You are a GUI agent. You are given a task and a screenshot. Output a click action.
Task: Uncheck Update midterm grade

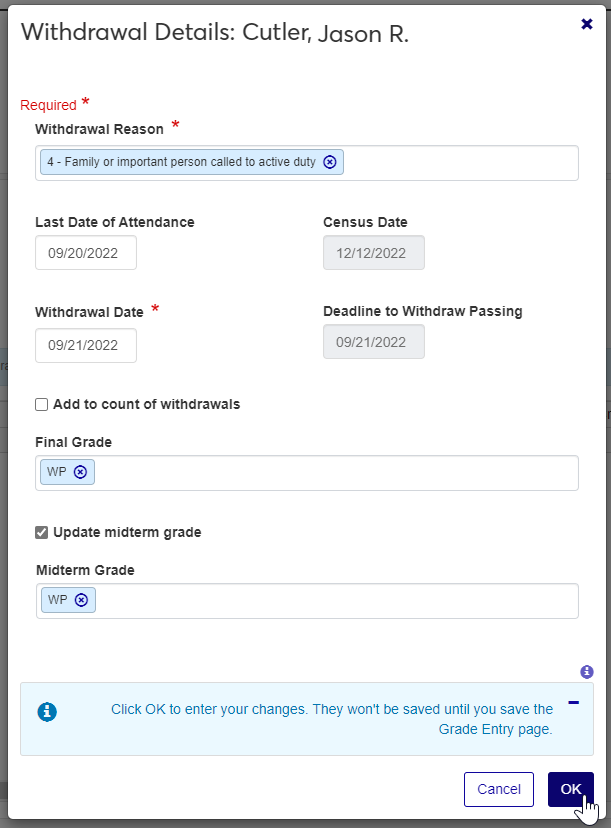coord(42,533)
